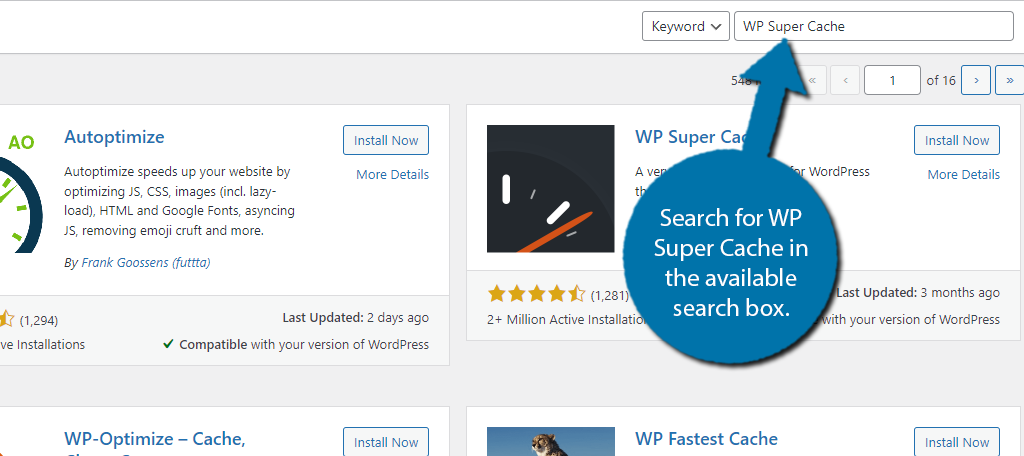
Task: Click the Autoptimize AO gauge icon
Action: point(22,192)
